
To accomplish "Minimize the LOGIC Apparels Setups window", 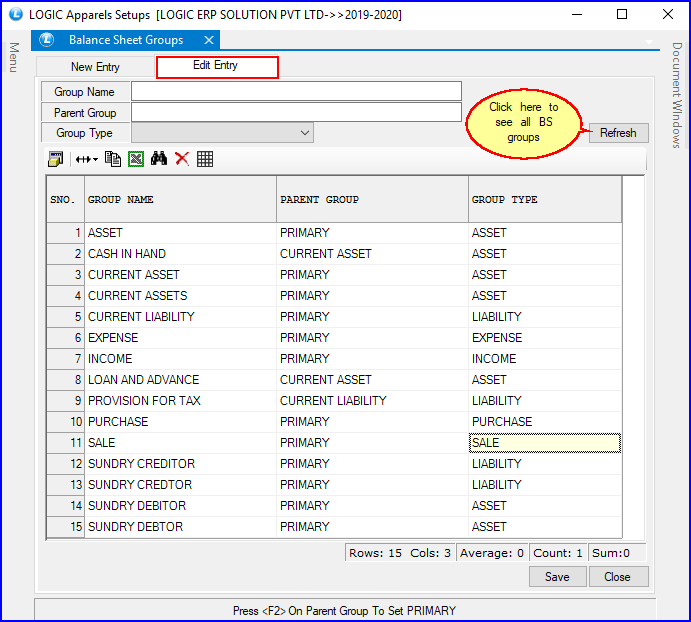I will [577, 15].
